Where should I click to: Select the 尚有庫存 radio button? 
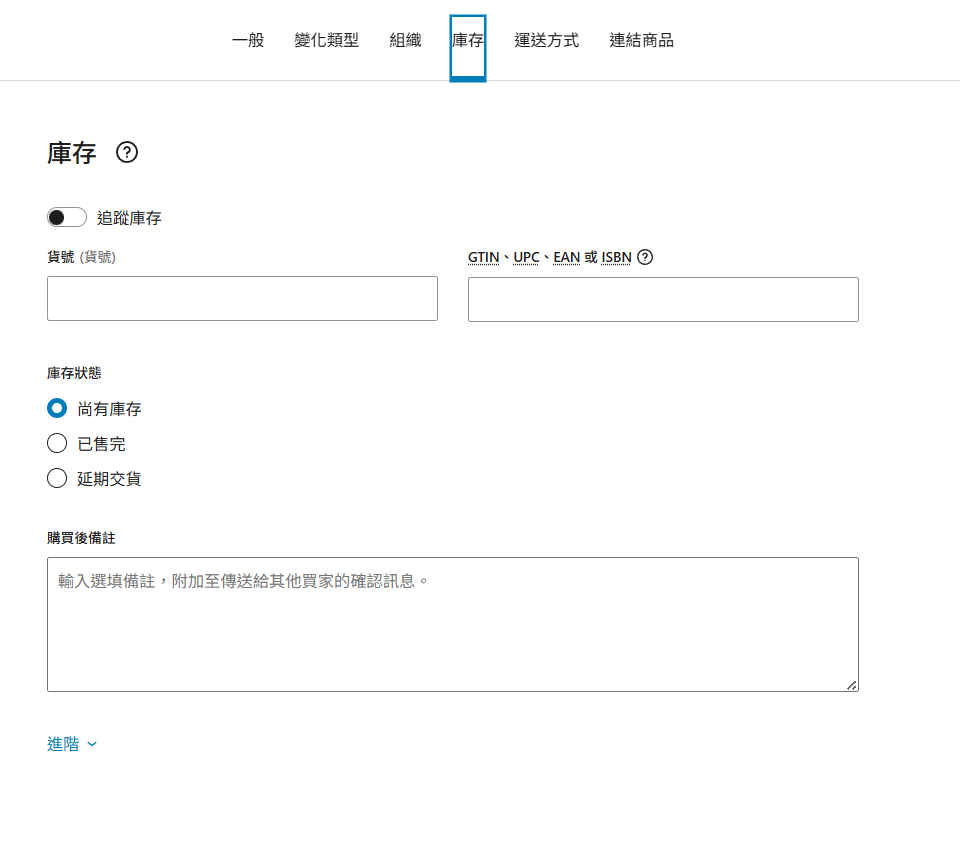tap(57, 408)
